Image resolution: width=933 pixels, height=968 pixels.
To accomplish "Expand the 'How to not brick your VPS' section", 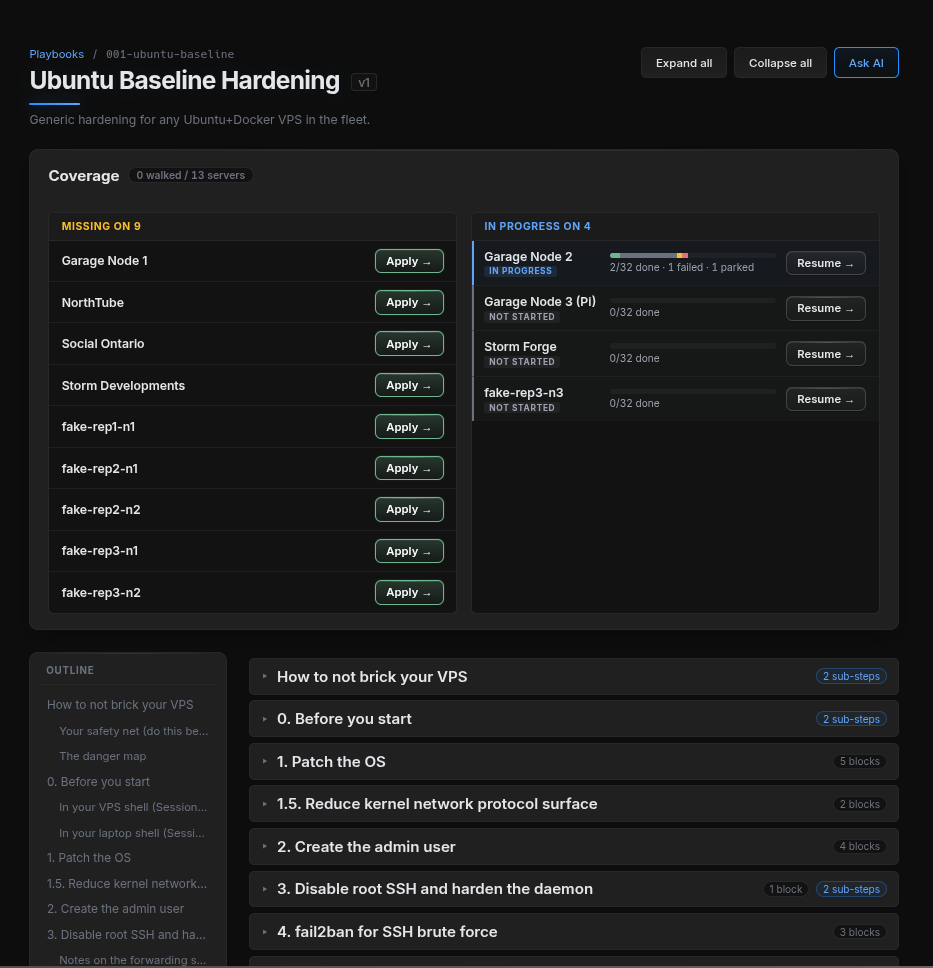I will (x=574, y=677).
